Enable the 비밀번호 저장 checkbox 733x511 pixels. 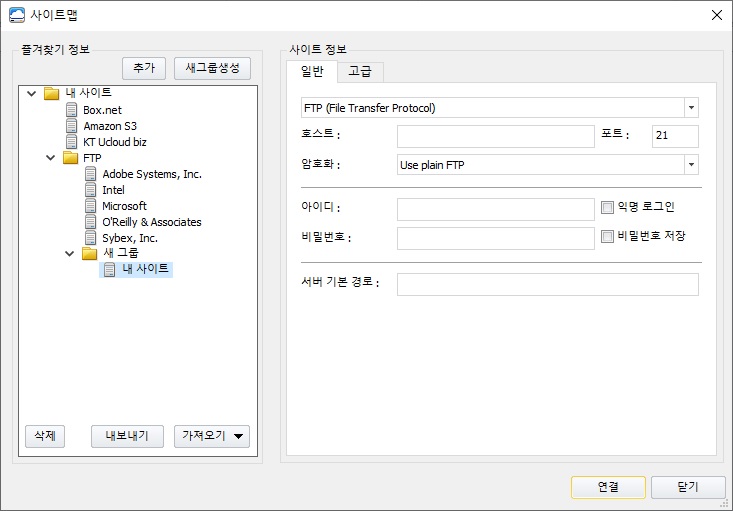pos(607,236)
